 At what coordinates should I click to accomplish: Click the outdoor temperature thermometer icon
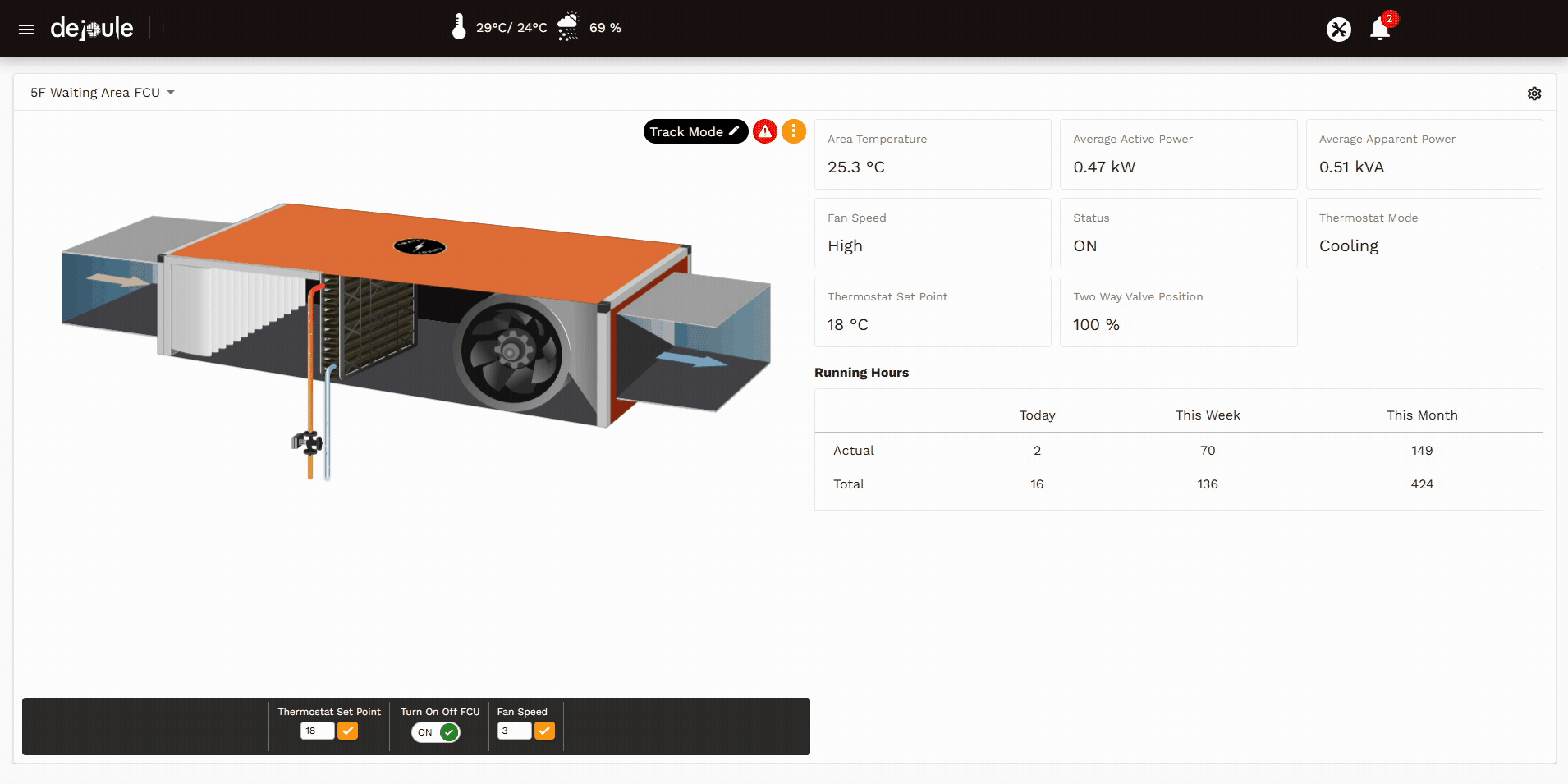coord(459,26)
